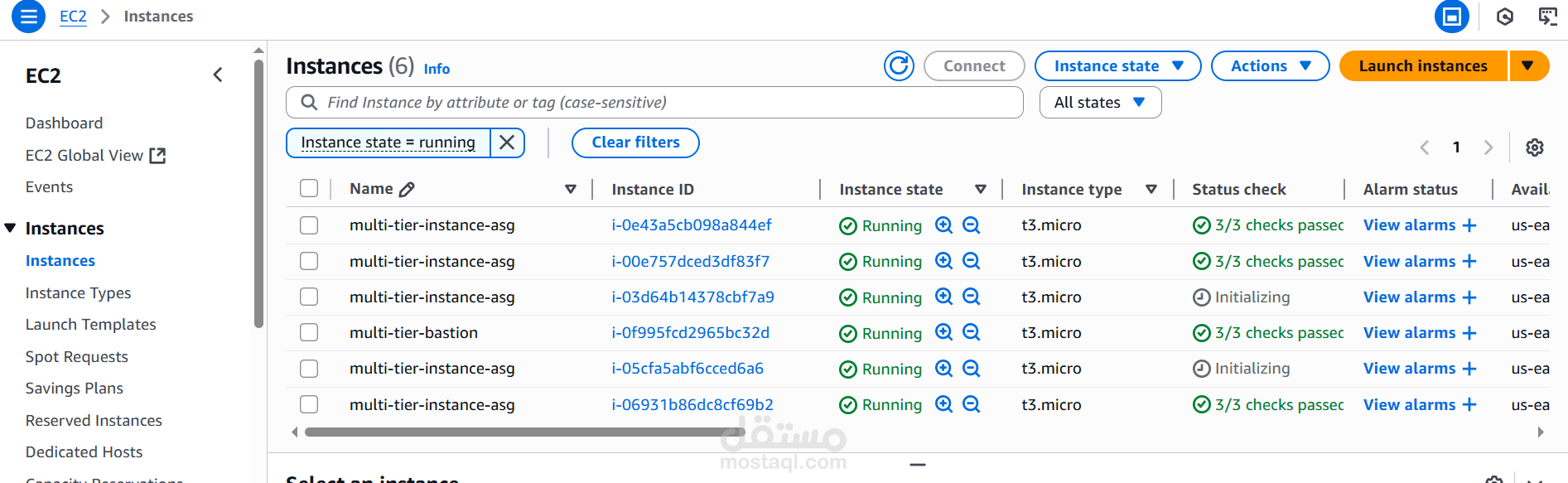Expand the Launch instances split arrow
Viewport: 1568px width, 483px height.
[x=1528, y=66]
